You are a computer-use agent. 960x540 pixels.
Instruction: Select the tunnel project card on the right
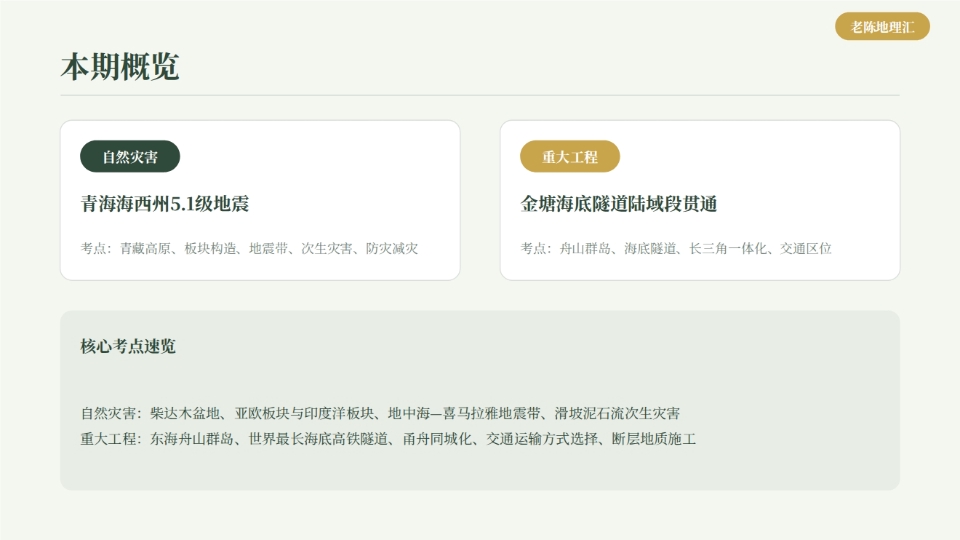pos(700,200)
